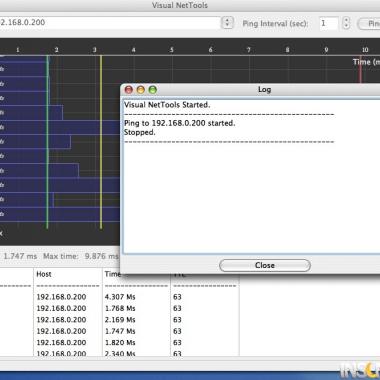380x380 pixels.
Task: Click the Visual NetTools window title
Action: pos(180,5)
